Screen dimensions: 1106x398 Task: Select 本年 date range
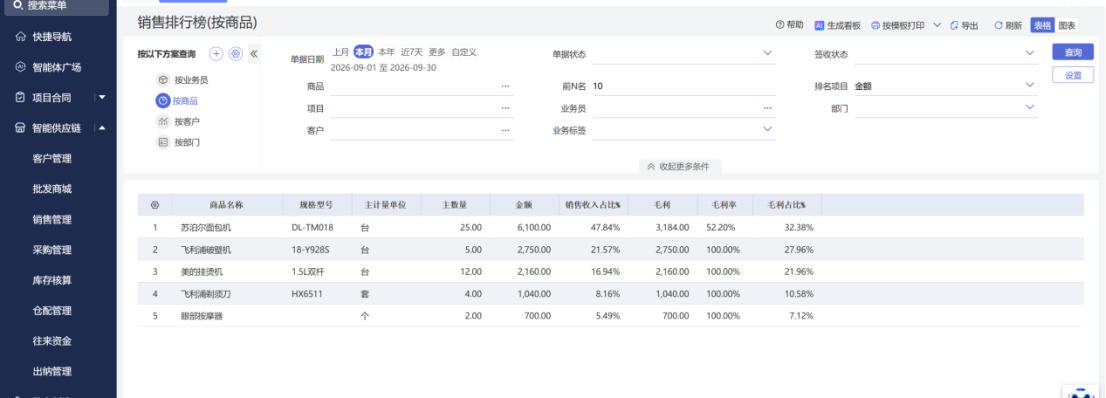[x=387, y=52]
